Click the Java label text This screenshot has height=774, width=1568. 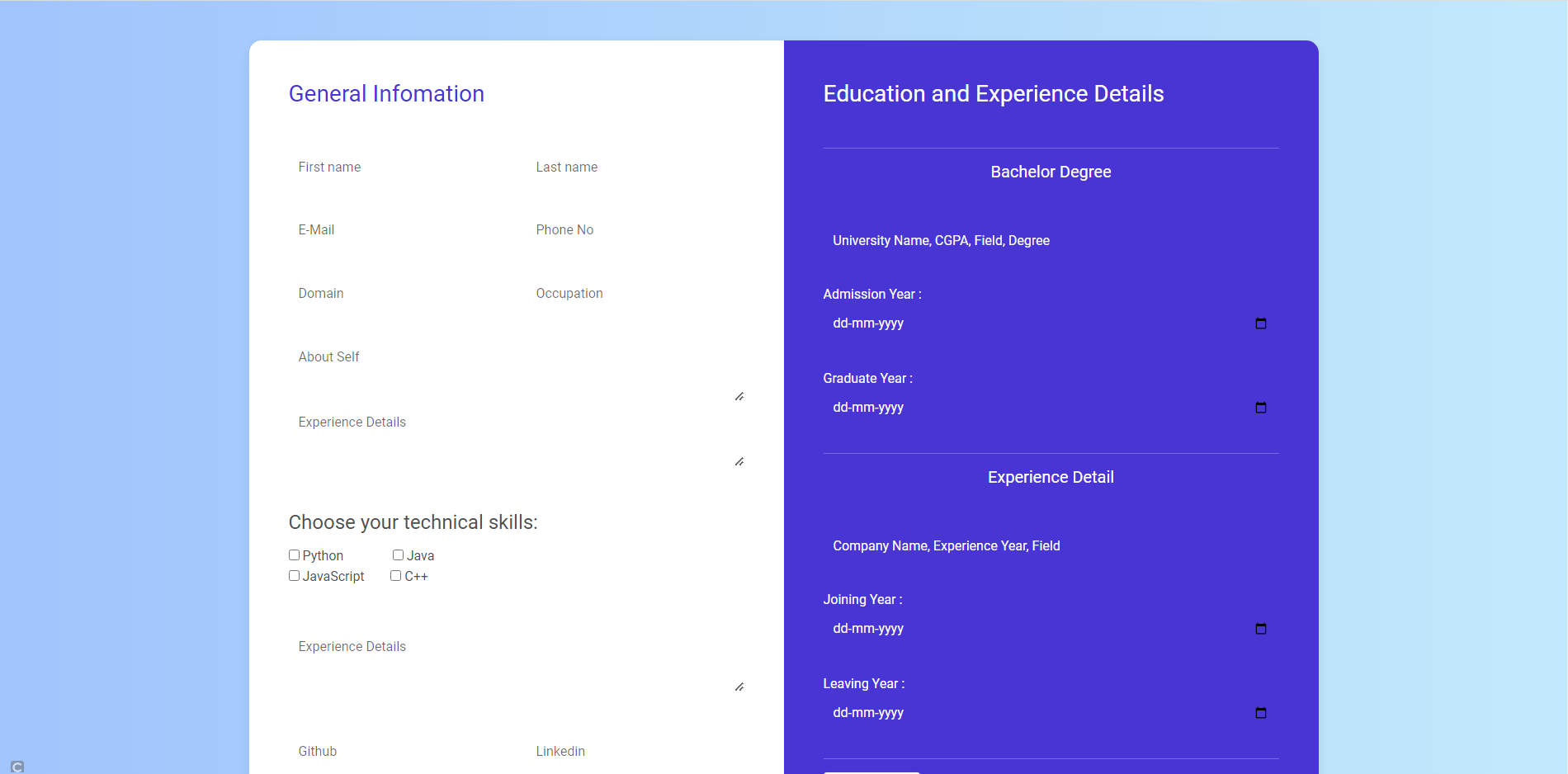coord(421,556)
